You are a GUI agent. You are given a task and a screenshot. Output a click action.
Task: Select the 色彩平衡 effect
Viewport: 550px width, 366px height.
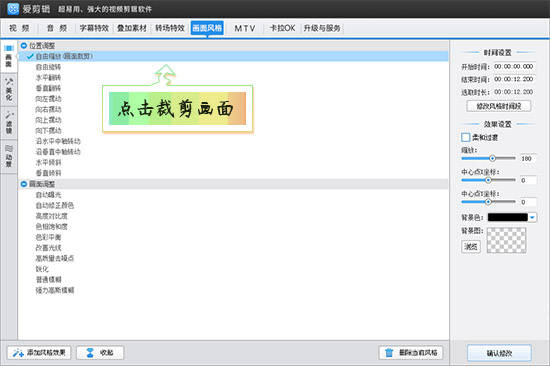[48, 237]
